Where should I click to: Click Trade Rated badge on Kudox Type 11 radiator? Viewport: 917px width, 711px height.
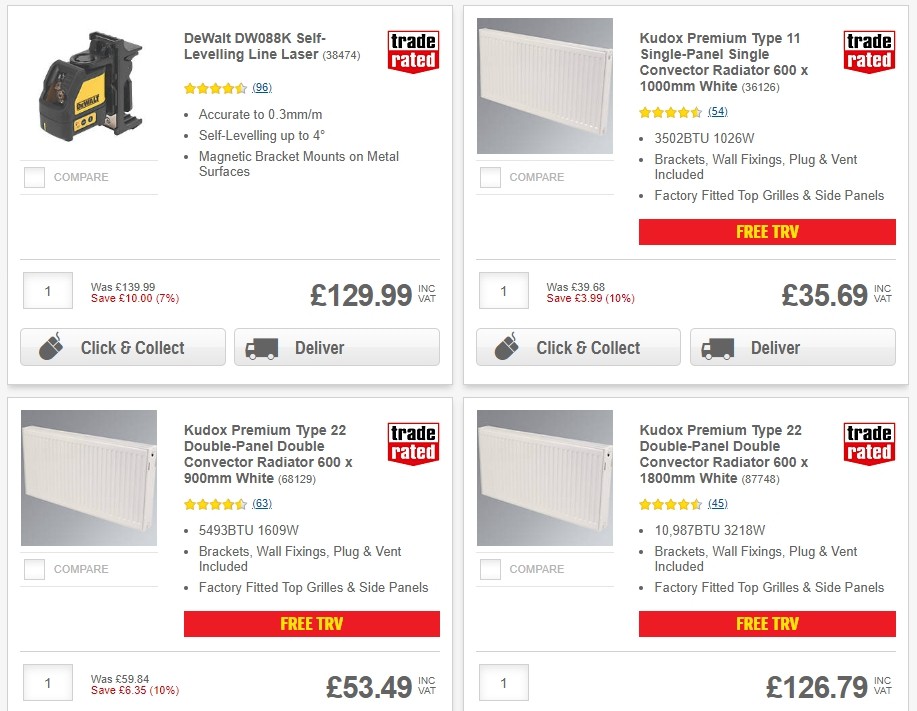[868, 50]
